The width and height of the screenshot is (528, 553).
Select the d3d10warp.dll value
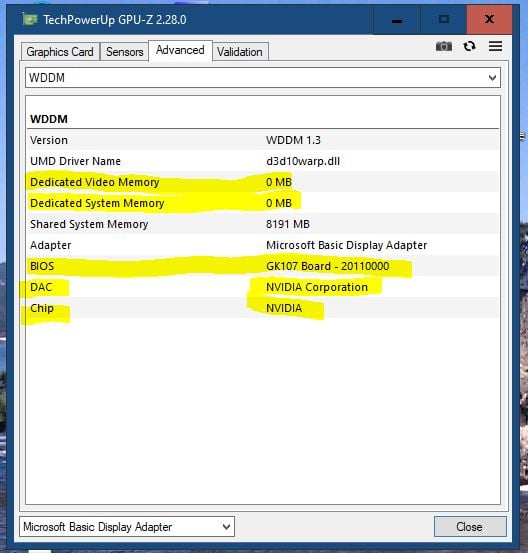(x=303, y=161)
